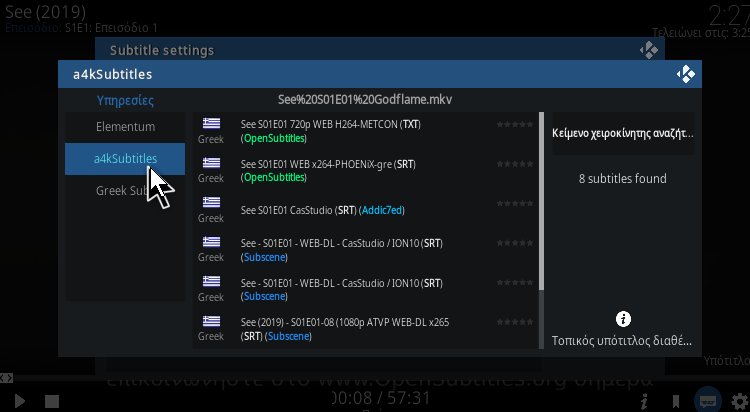Open video info icon in player bar
Viewport: 750px width, 412px height.
[x=644, y=401]
